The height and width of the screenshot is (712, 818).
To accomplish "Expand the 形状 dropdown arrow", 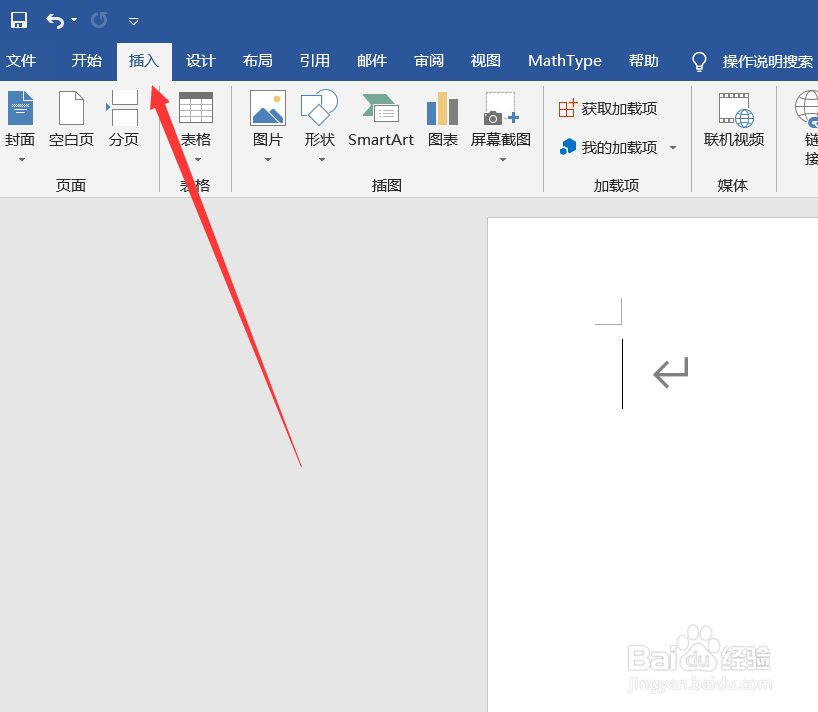I will coord(322,160).
